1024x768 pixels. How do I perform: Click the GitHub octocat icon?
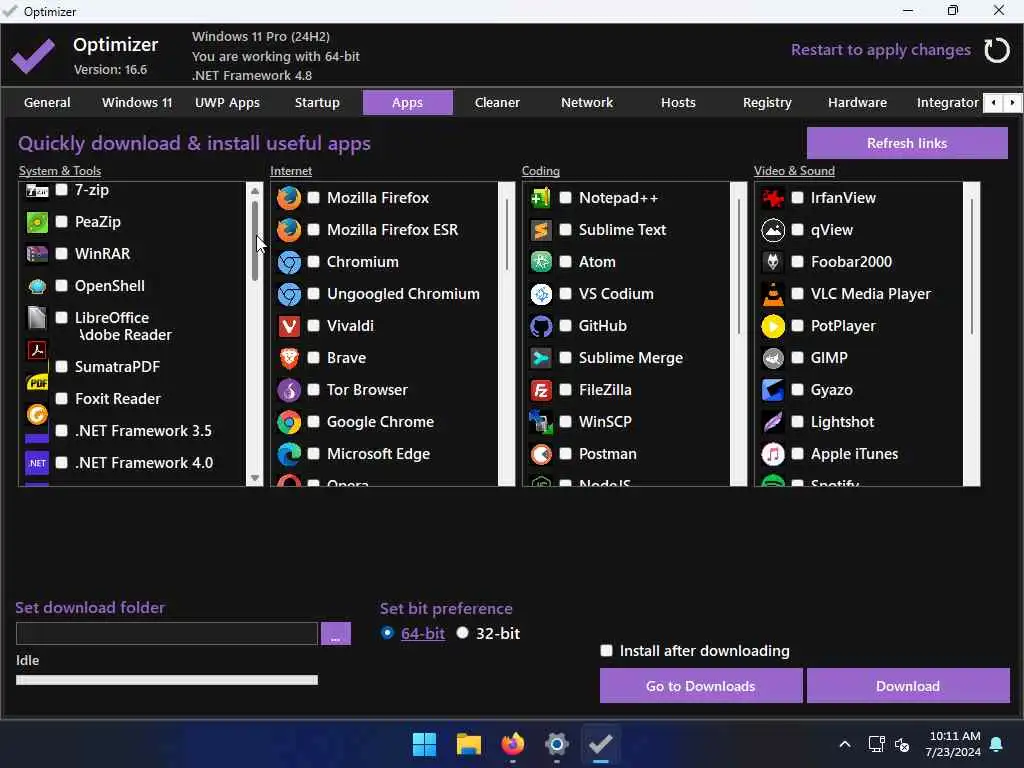[x=541, y=326]
